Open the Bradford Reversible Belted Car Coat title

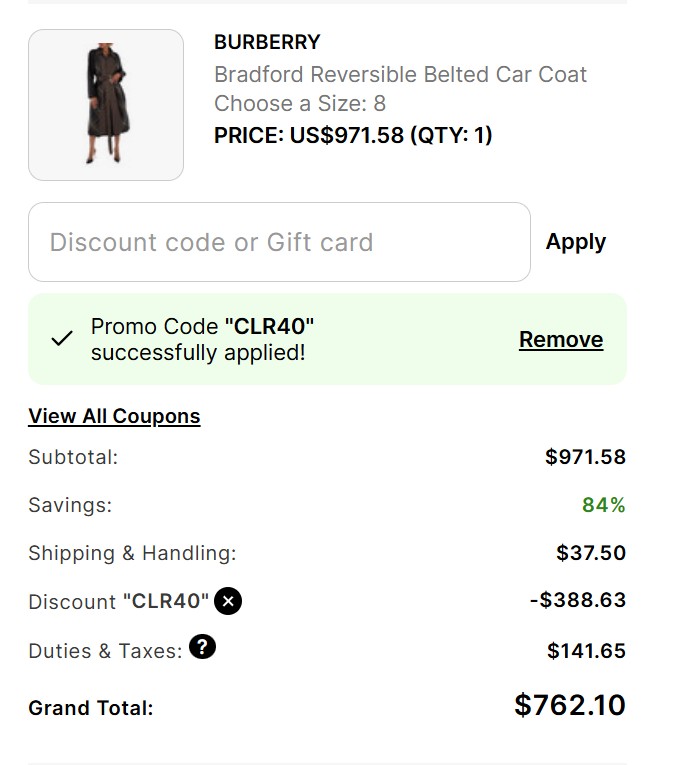(400, 74)
